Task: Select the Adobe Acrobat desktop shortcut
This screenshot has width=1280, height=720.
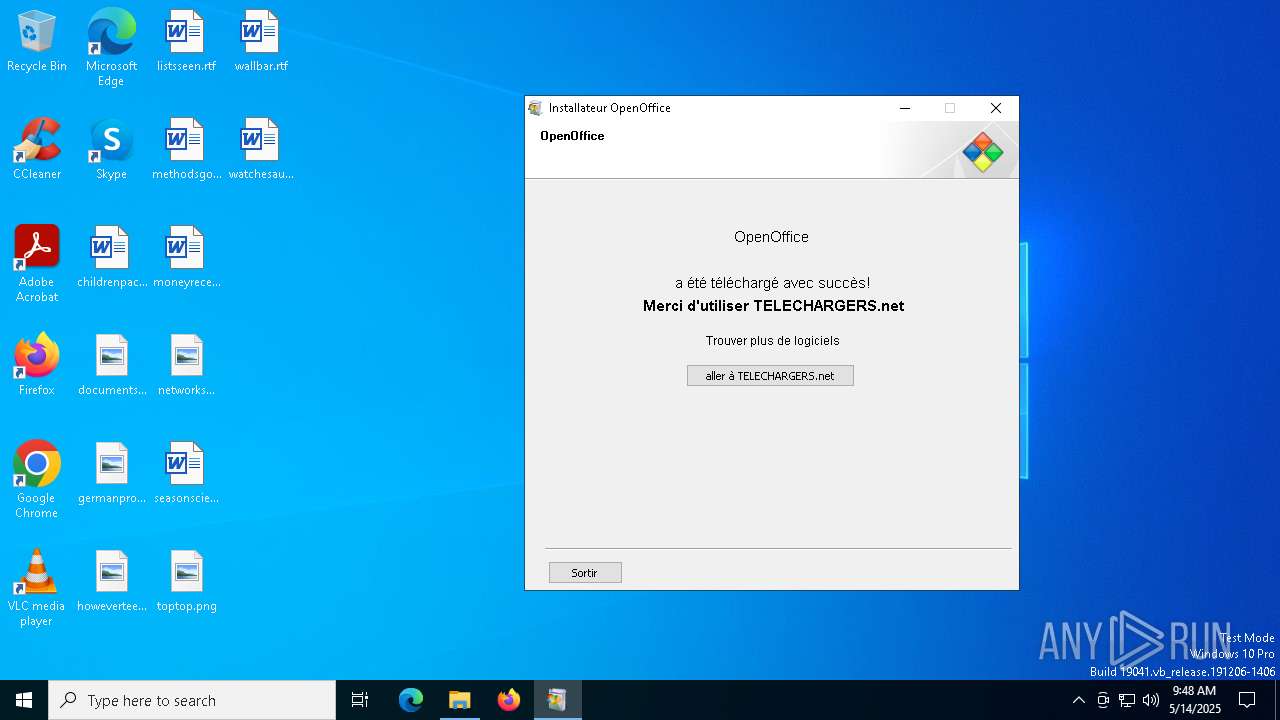Action: pyautogui.click(x=37, y=264)
